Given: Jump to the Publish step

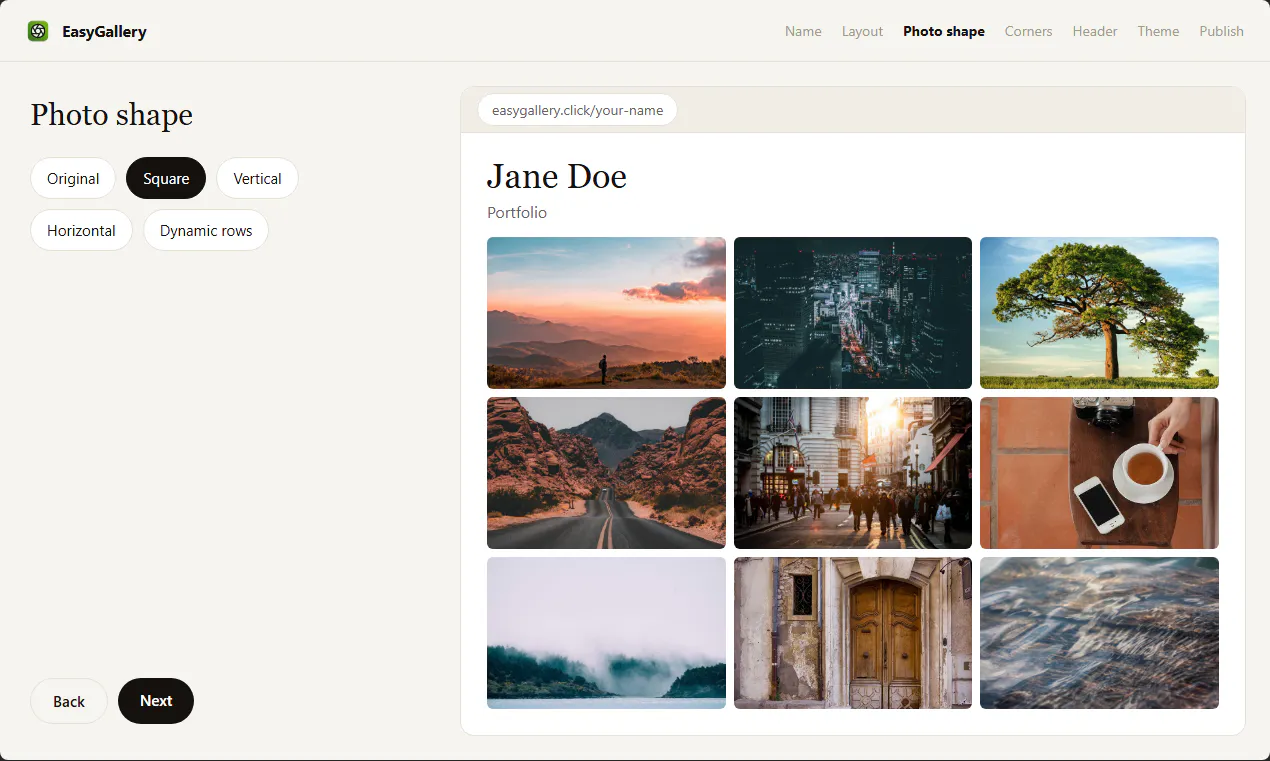Looking at the screenshot, I should [1221, 31].
